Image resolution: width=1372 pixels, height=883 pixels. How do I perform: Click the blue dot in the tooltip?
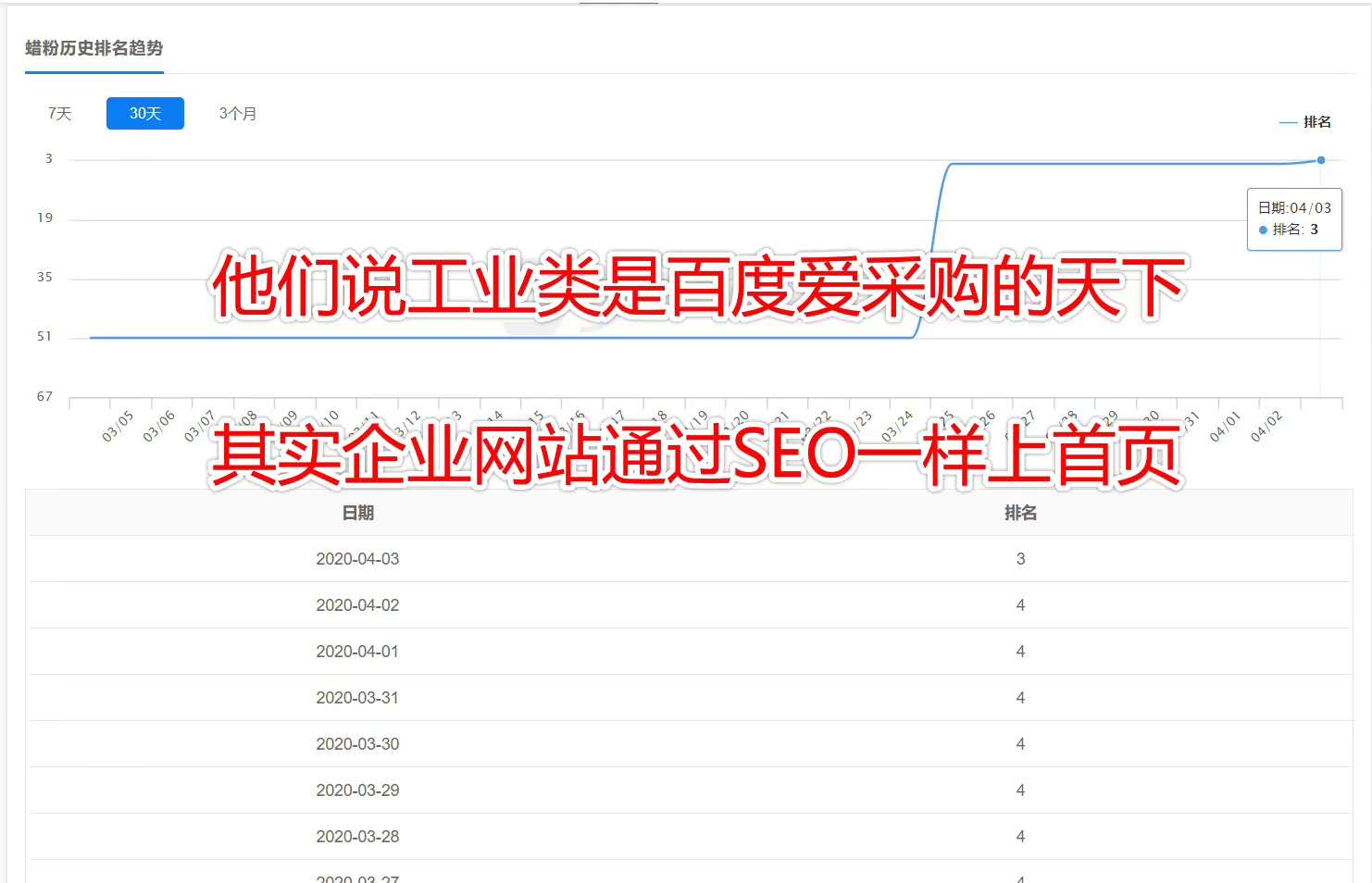1263,230
